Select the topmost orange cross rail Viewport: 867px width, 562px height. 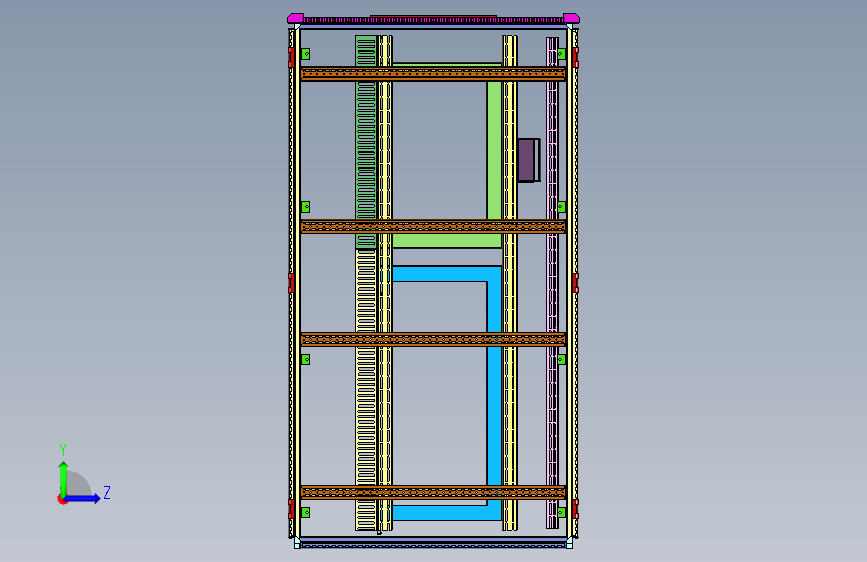point(433,74)
